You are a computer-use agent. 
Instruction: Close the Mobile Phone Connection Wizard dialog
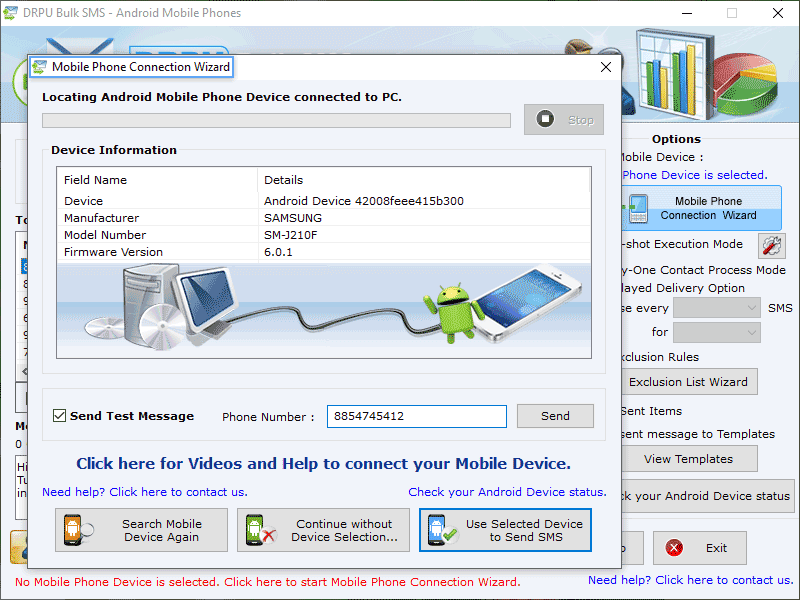tap(606, 67)
